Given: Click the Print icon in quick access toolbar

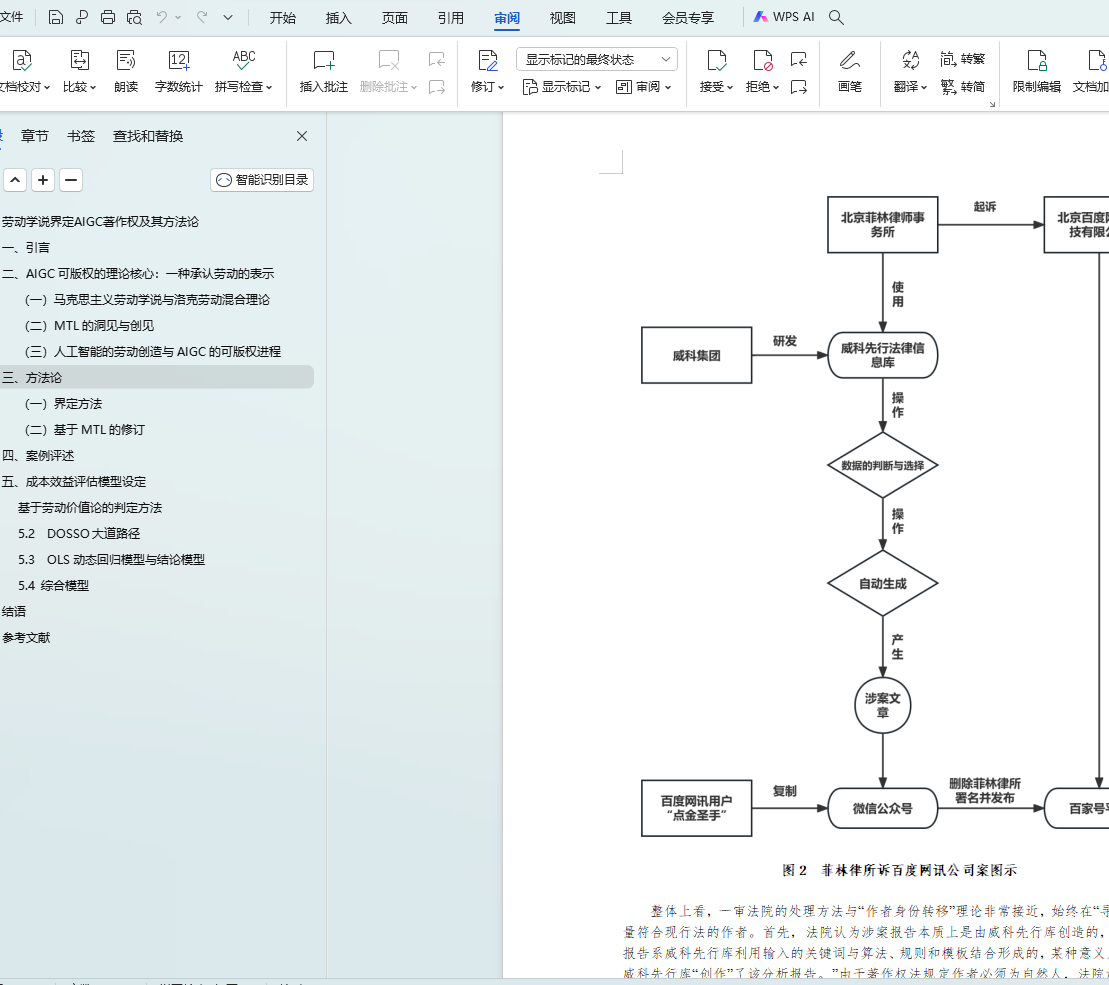Looking at the screenshot, I should coord(108,18).
